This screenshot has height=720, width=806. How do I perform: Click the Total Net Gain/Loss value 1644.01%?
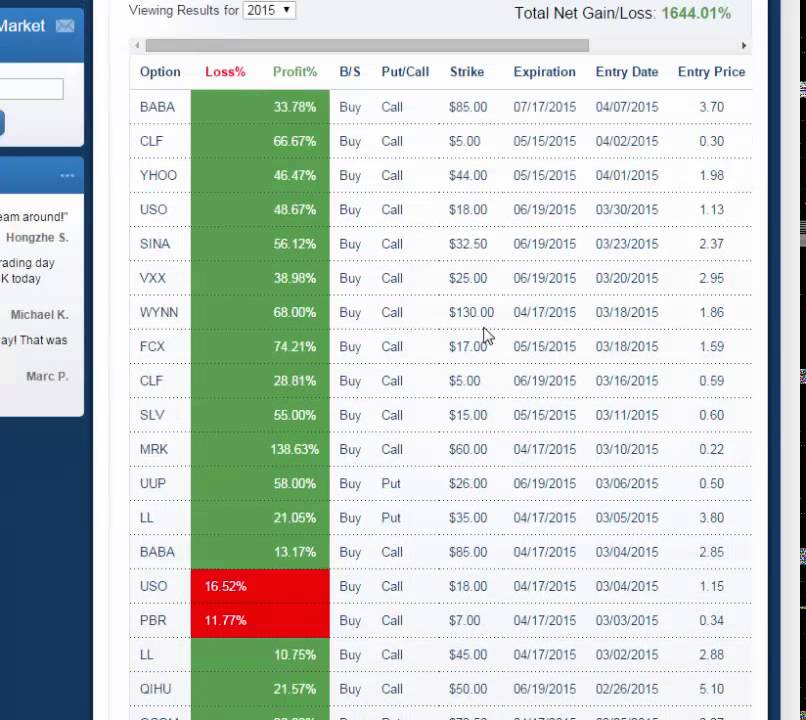pos(696,13)
